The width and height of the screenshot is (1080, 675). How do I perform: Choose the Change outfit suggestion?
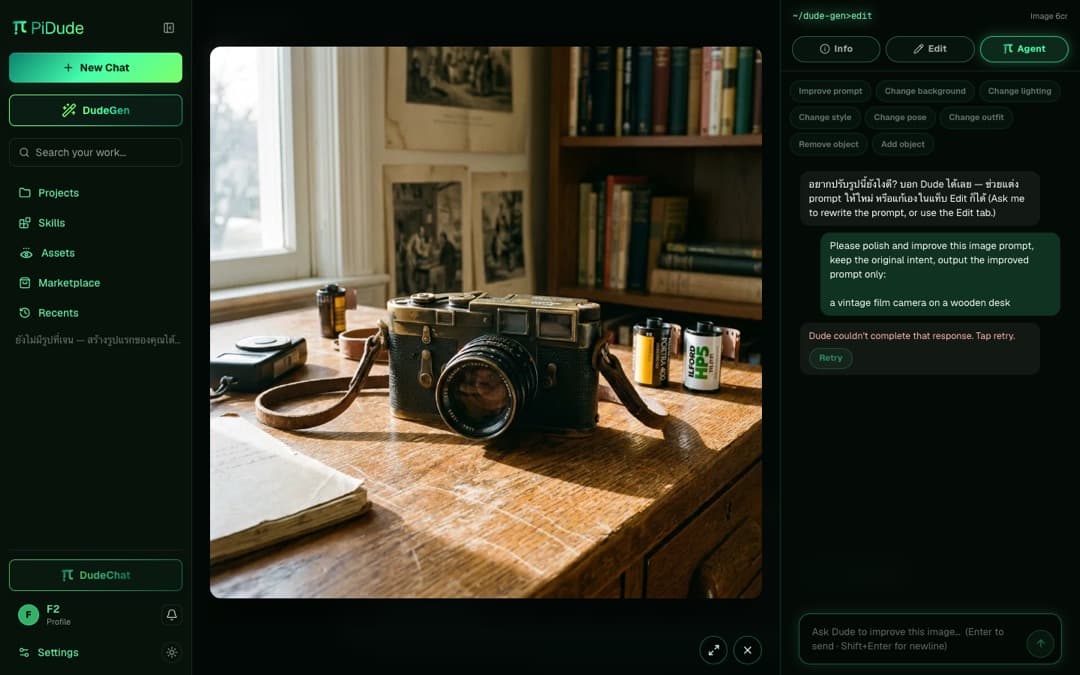[976, 117]
